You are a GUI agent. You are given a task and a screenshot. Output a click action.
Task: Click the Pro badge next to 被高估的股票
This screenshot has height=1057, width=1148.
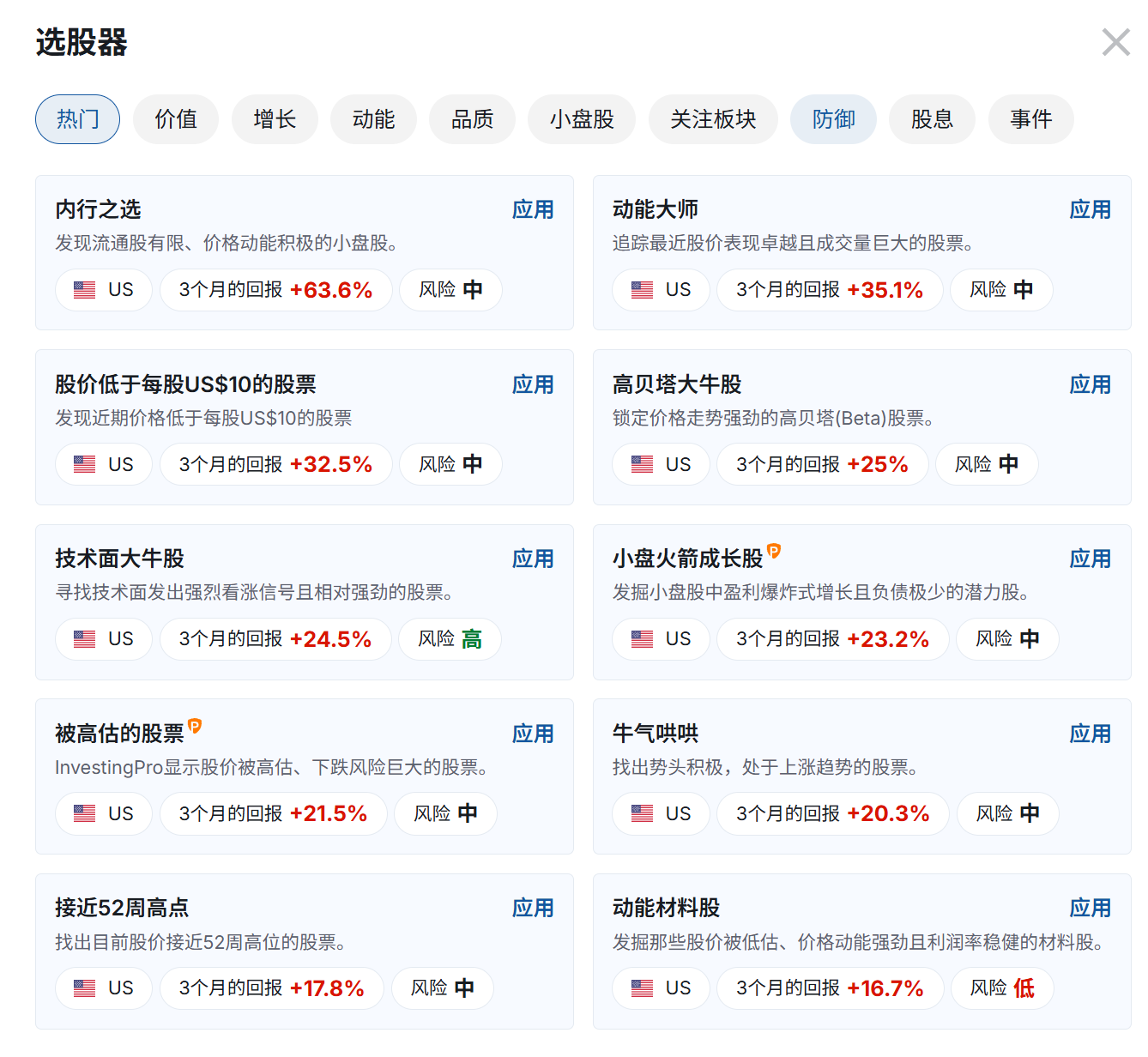coord(195,726)
